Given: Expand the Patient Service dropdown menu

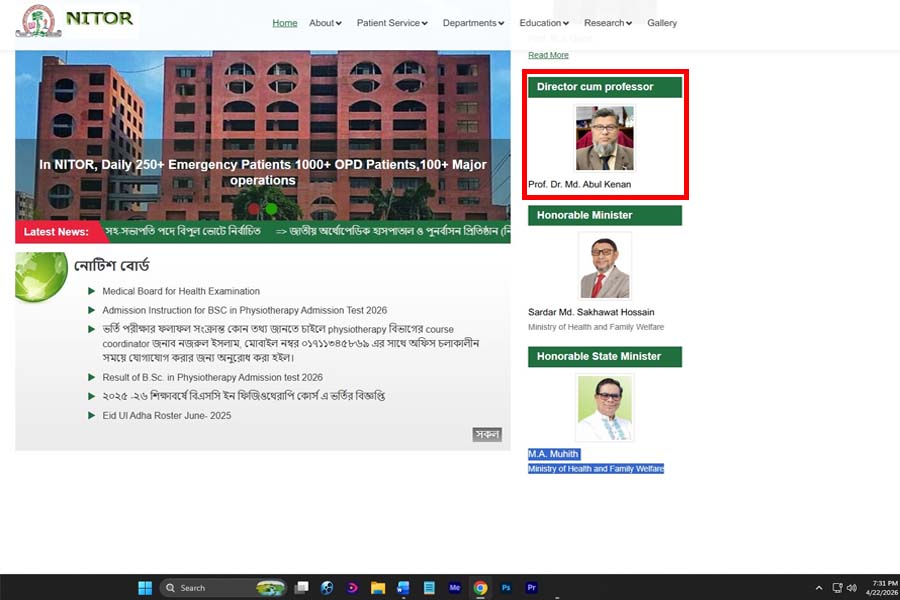Looking at the screenshot, I should click(x=392, y=23).
